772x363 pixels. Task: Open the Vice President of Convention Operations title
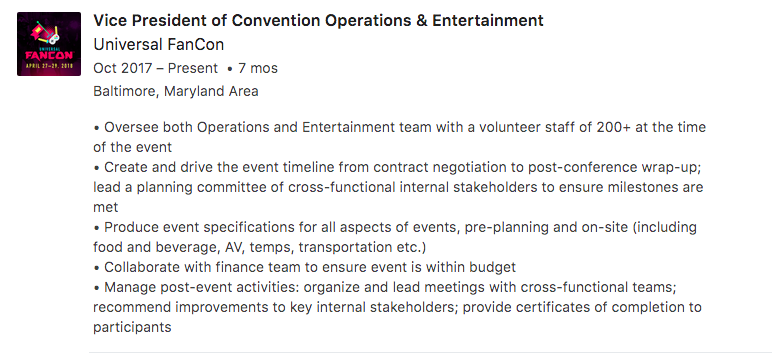[318, 21]
